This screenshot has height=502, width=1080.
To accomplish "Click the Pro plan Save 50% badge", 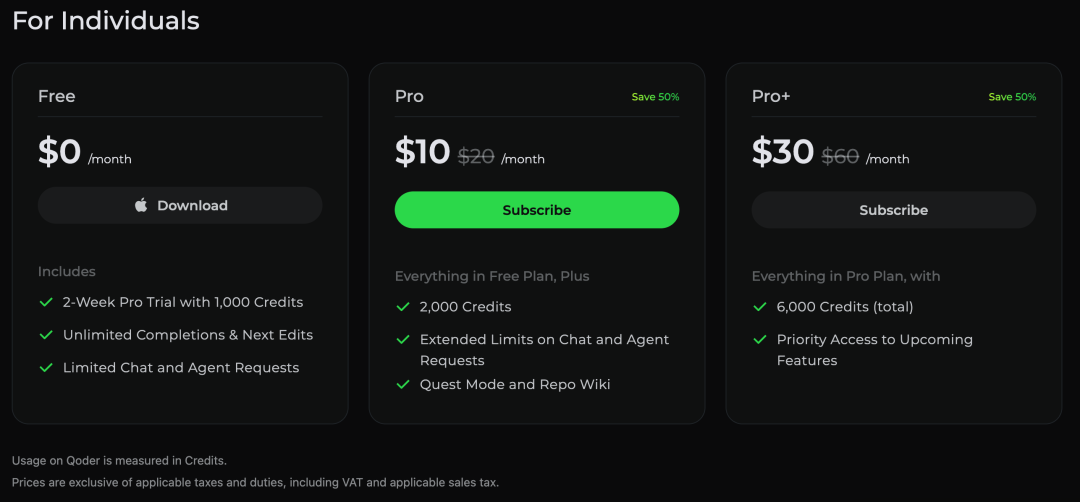I will [x=655, y=97].
